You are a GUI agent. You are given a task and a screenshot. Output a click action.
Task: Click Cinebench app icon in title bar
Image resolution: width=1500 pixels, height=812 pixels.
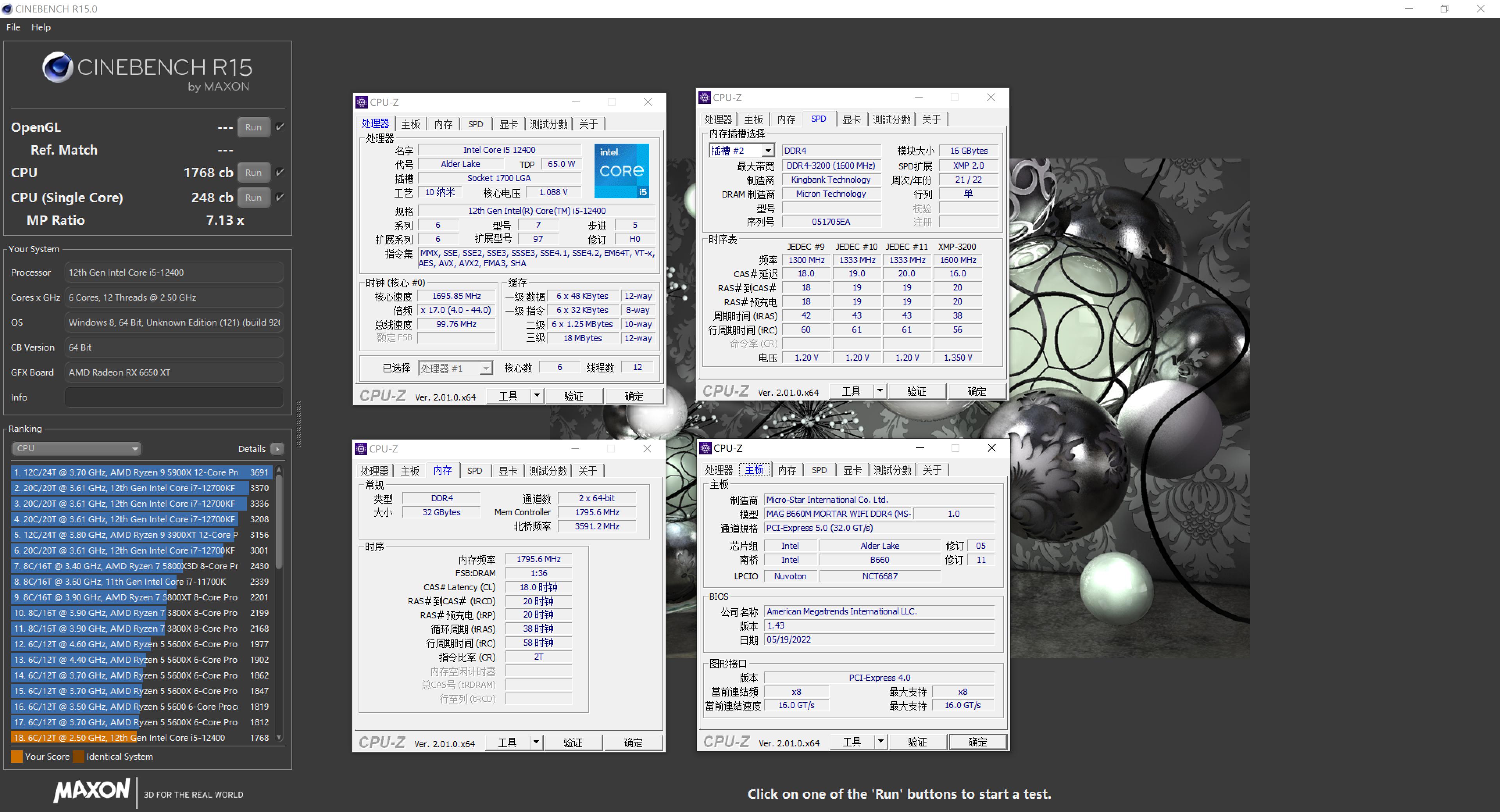(7, 9)
